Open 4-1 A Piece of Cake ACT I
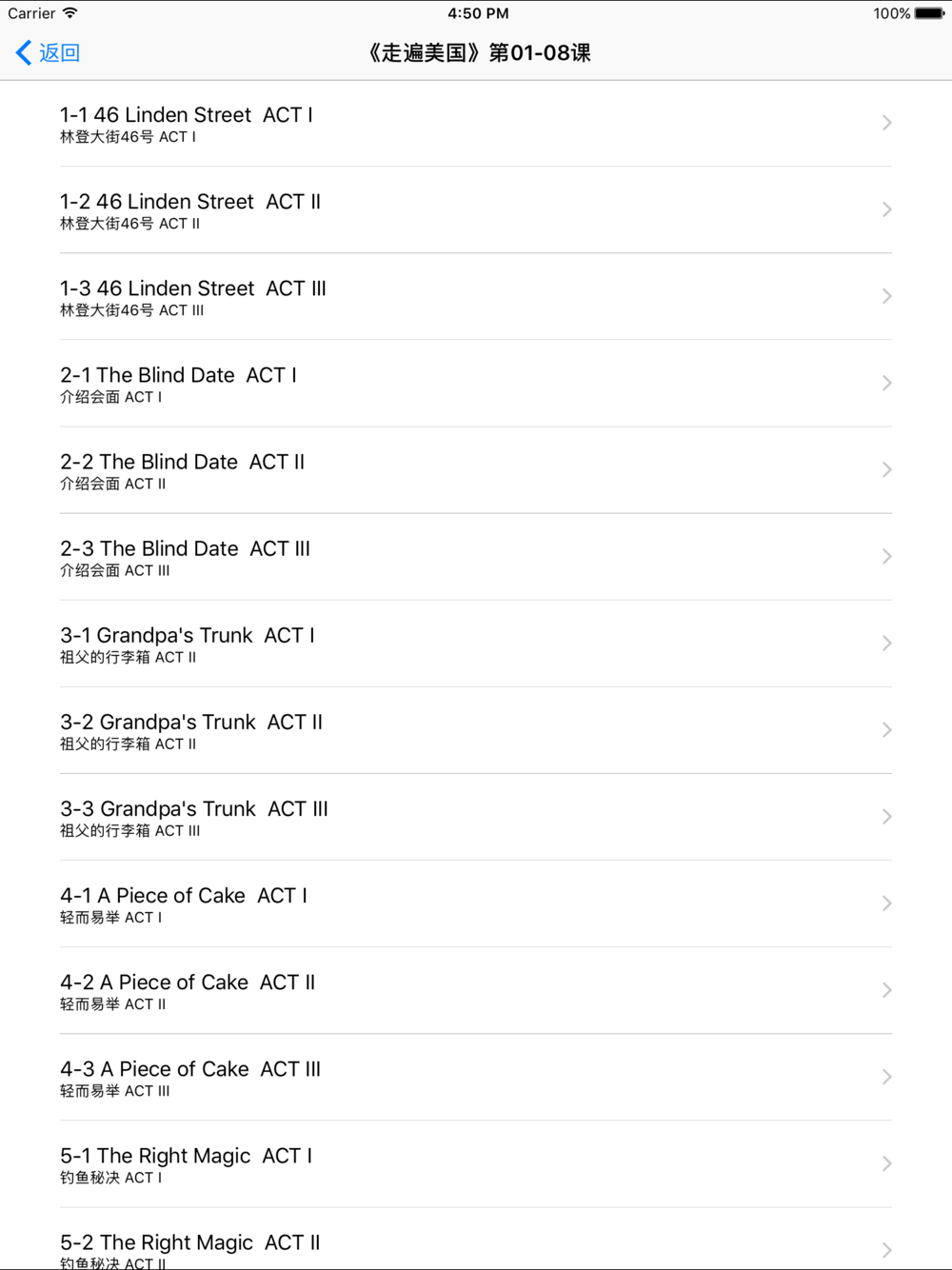This screenshot has height=1270, width=952. pyautogui.click(x=476, y=903)
